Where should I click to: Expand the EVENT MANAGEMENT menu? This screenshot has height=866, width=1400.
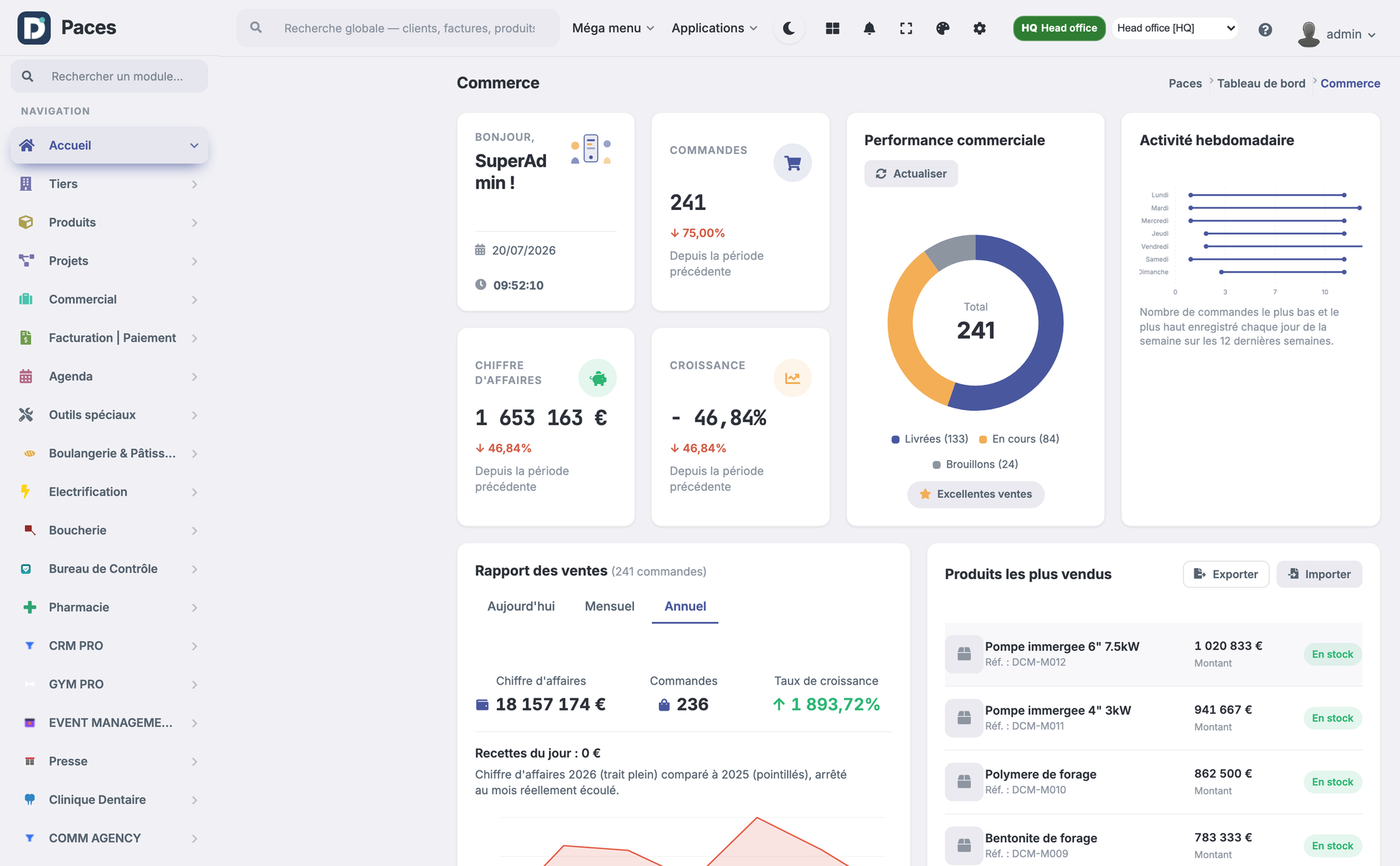(109, 722)
